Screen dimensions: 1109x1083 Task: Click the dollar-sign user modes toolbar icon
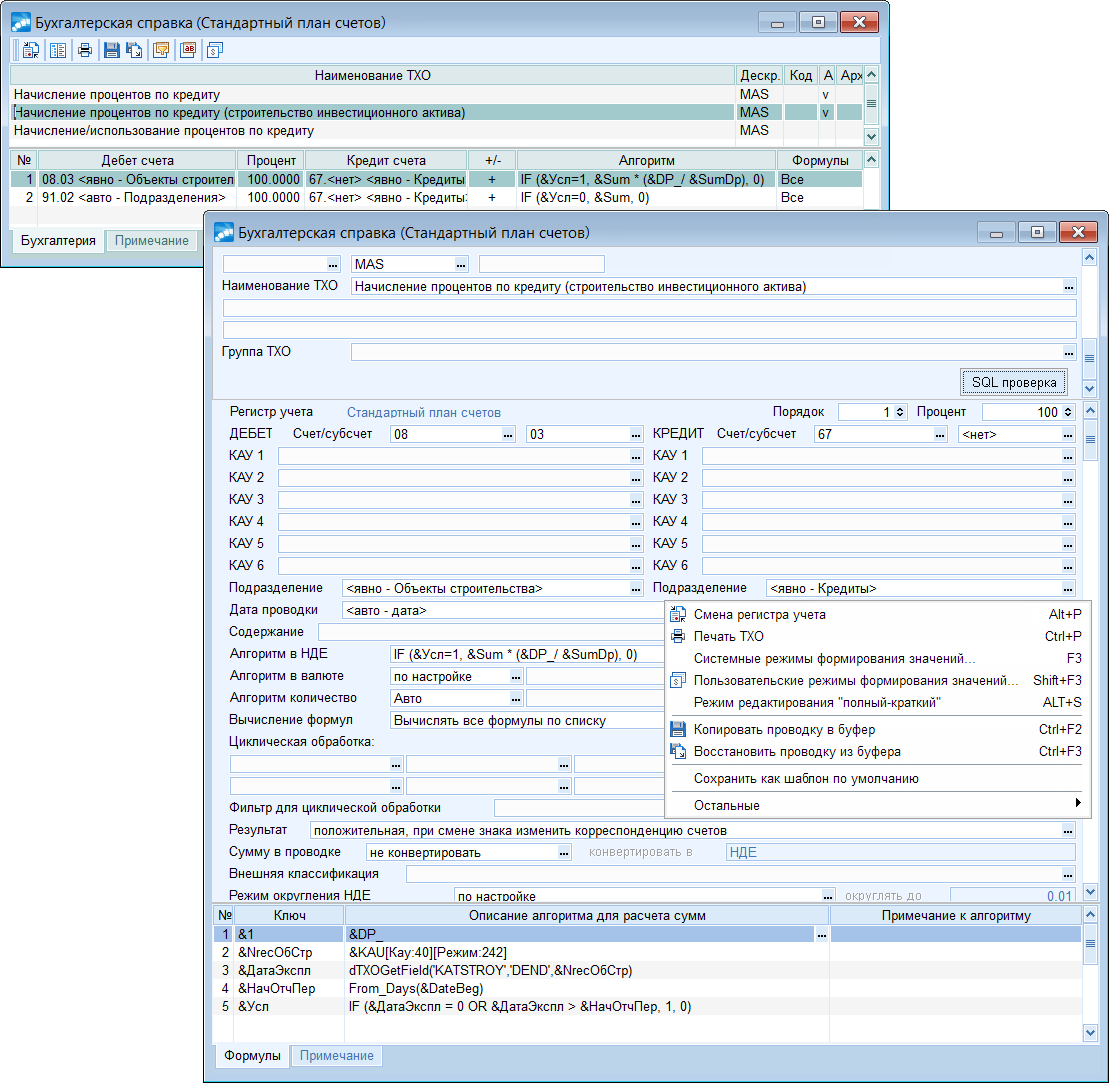(215, 50)
